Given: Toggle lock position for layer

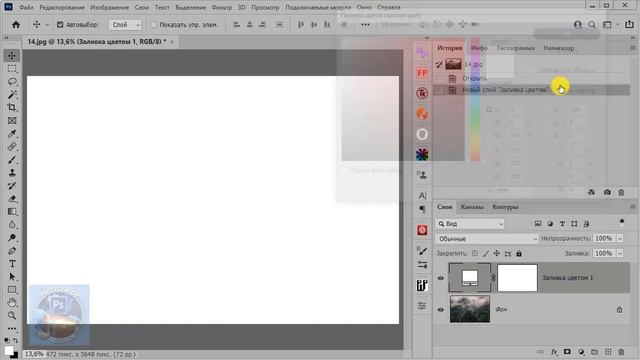Looking at the screenshot, I should pyautogui.click(x=497, y=253).
